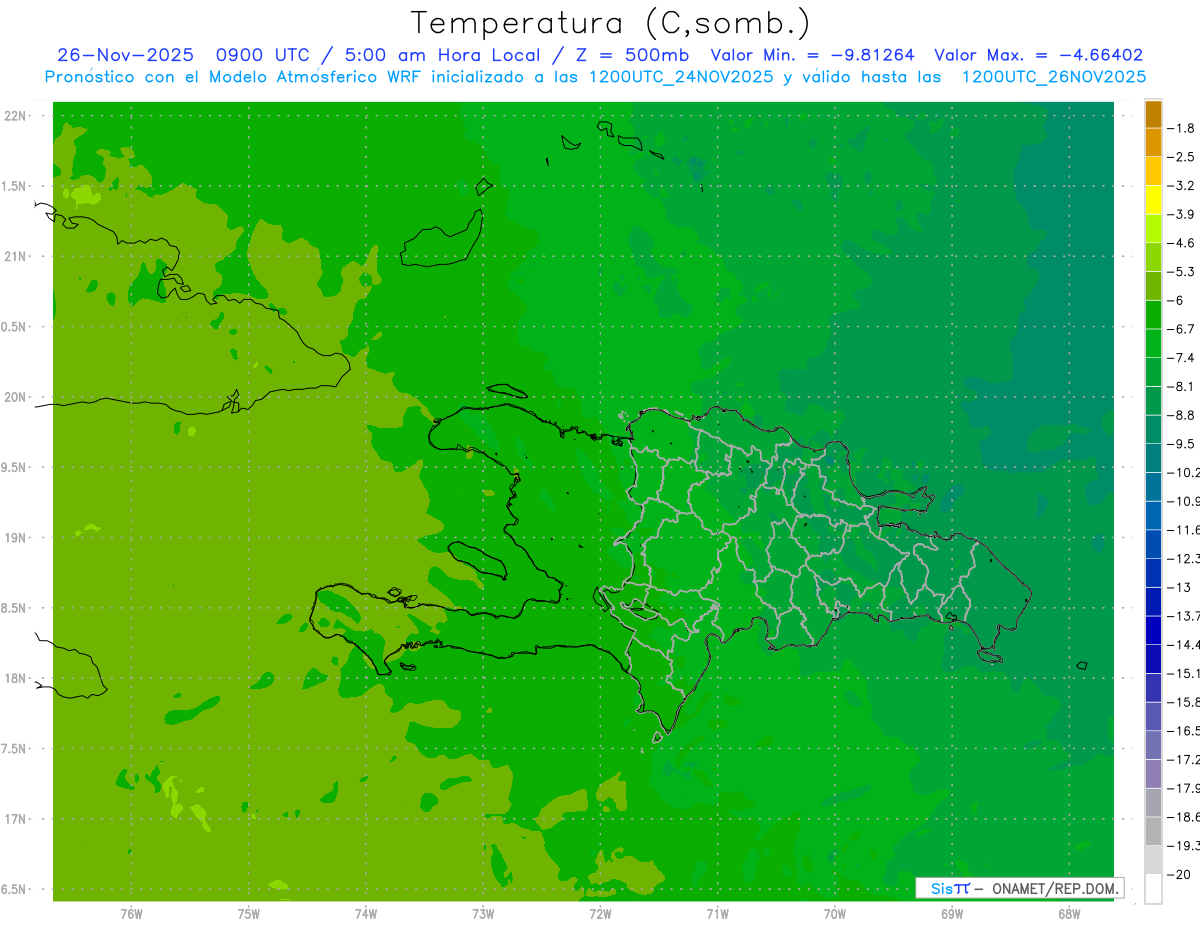
Task: Click the "Valor Max. = -4.66402" value
Action: pyautogui.click(x=1038, y=55)
